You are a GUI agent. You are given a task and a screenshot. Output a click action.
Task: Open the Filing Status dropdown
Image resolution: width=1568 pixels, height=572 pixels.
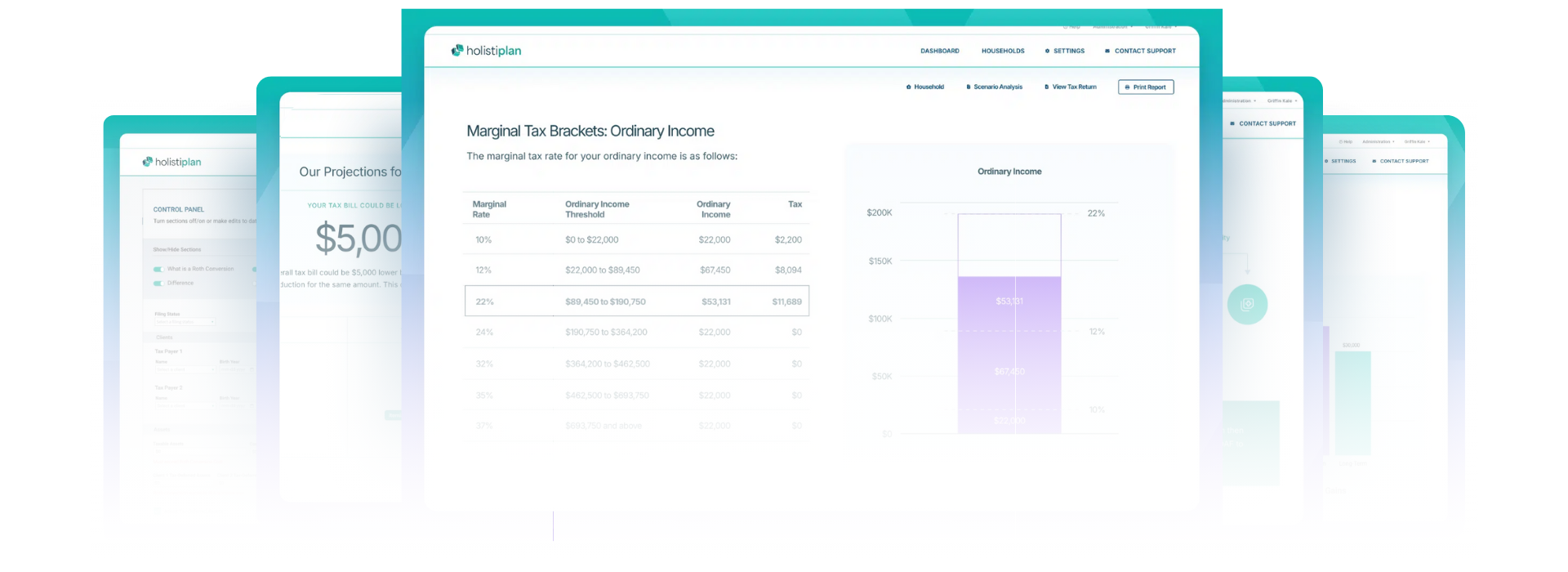point(185,322)
